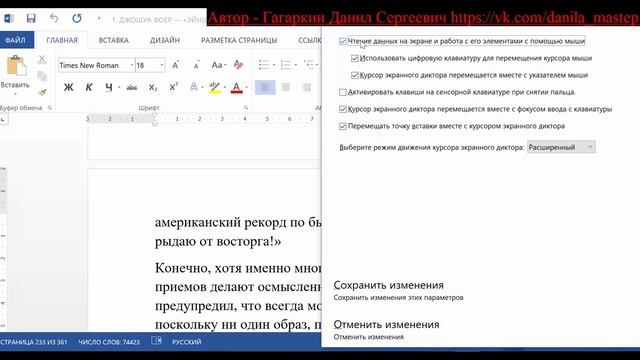Clear all formatting with the eraser icon

(238, 65)
